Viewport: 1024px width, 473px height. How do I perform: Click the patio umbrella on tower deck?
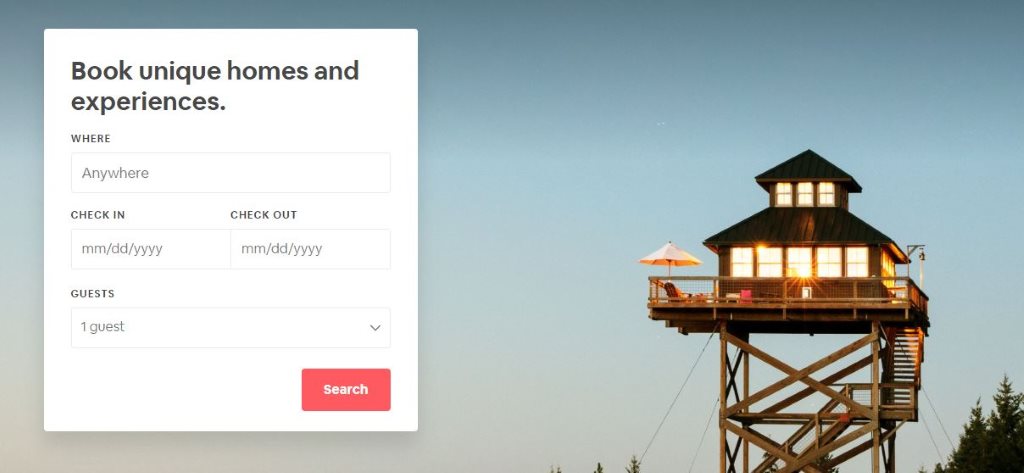click(x=670, y=256)
